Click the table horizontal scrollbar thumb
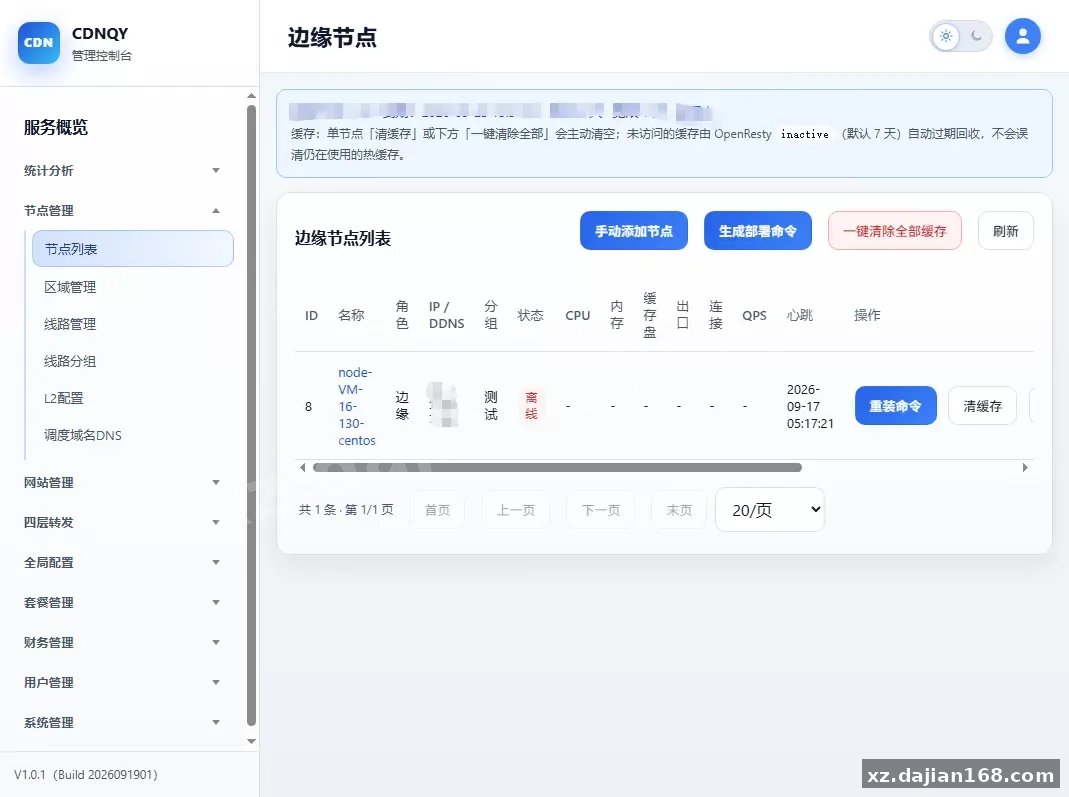Screen dimensions: 1069x797 pos(557,468)
